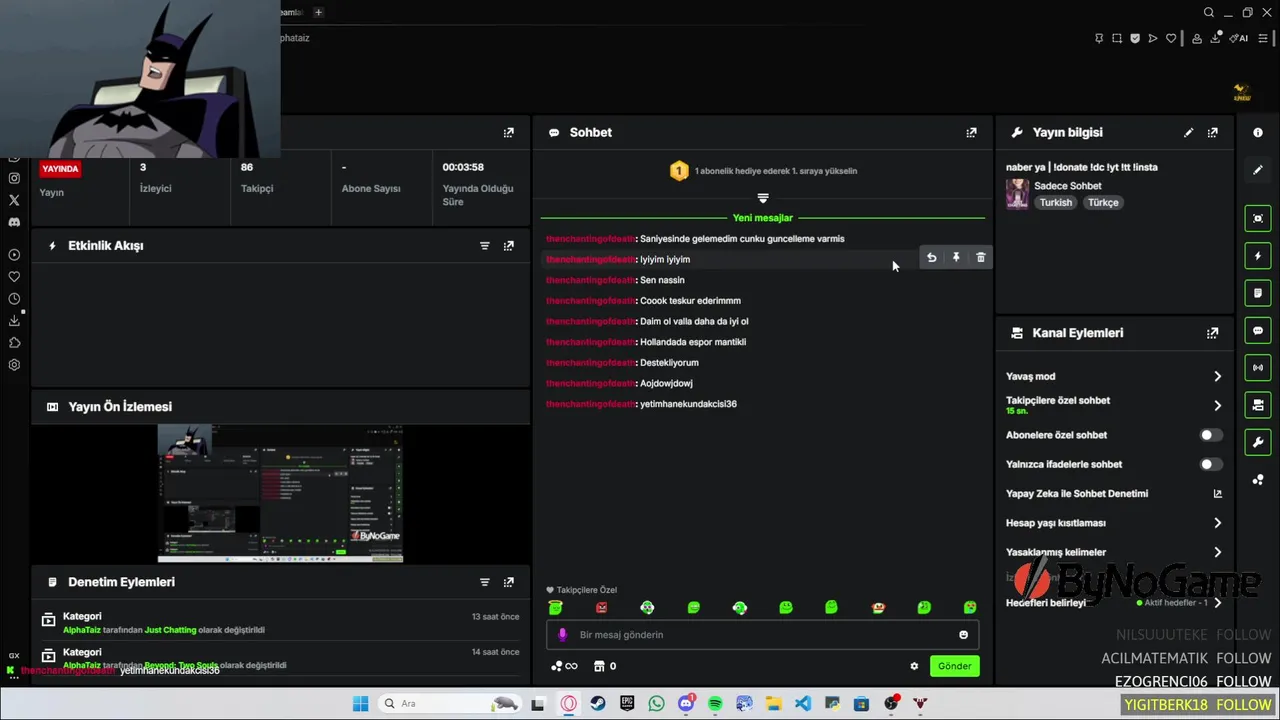Open Spotify from the taskbar
1280x720 pixels.
[x=715, y=704]
